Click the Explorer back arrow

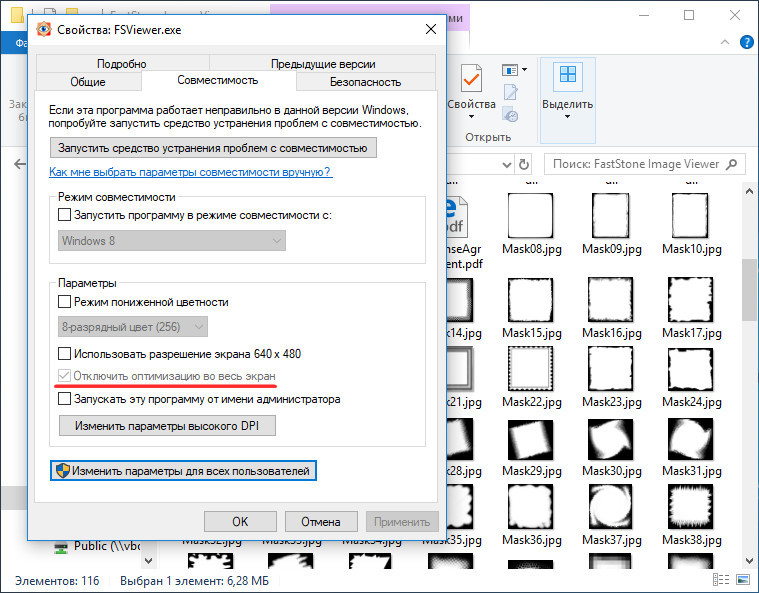click(x=20, y=164)
